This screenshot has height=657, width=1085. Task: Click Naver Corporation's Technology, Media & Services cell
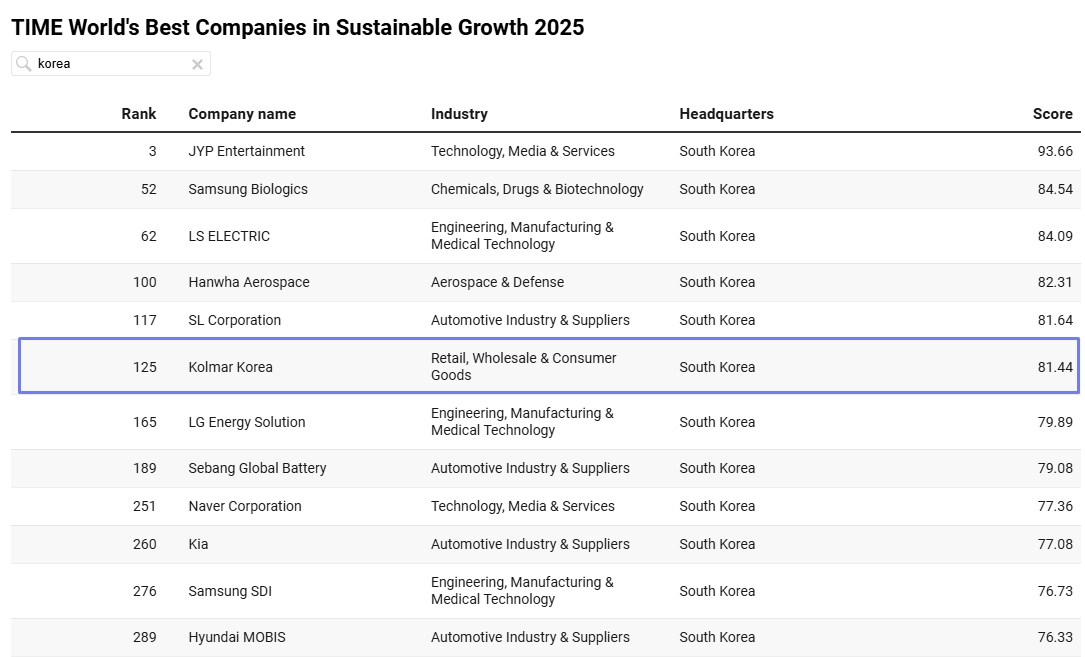point(522,506)
